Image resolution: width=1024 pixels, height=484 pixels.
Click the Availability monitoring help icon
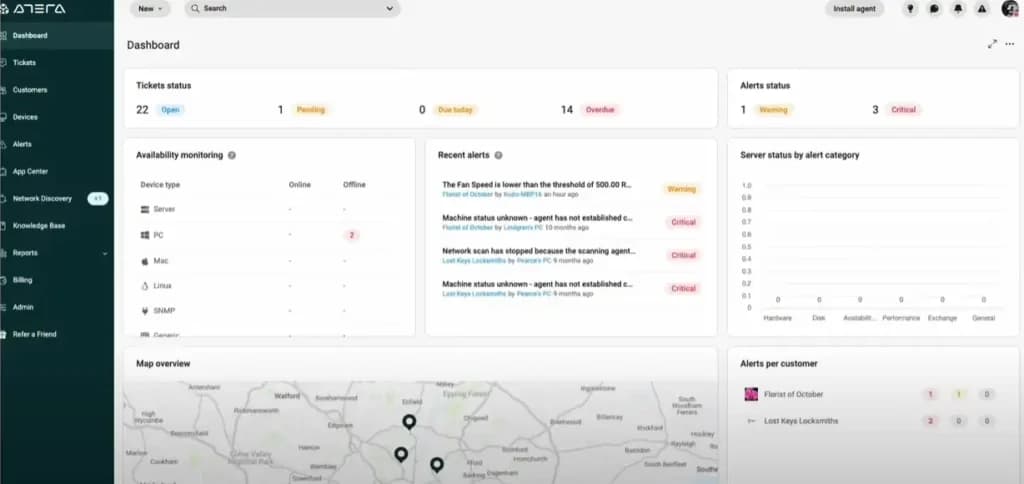232,155
